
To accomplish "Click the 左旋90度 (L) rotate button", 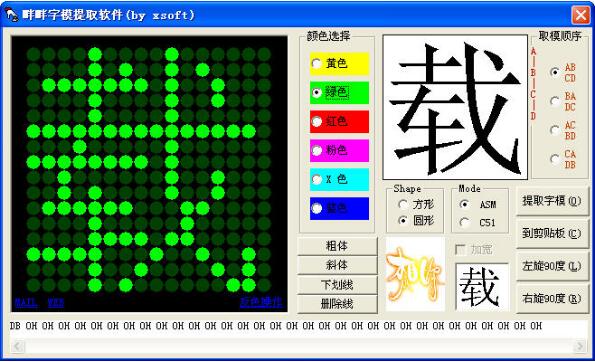I will click(552, 266).
